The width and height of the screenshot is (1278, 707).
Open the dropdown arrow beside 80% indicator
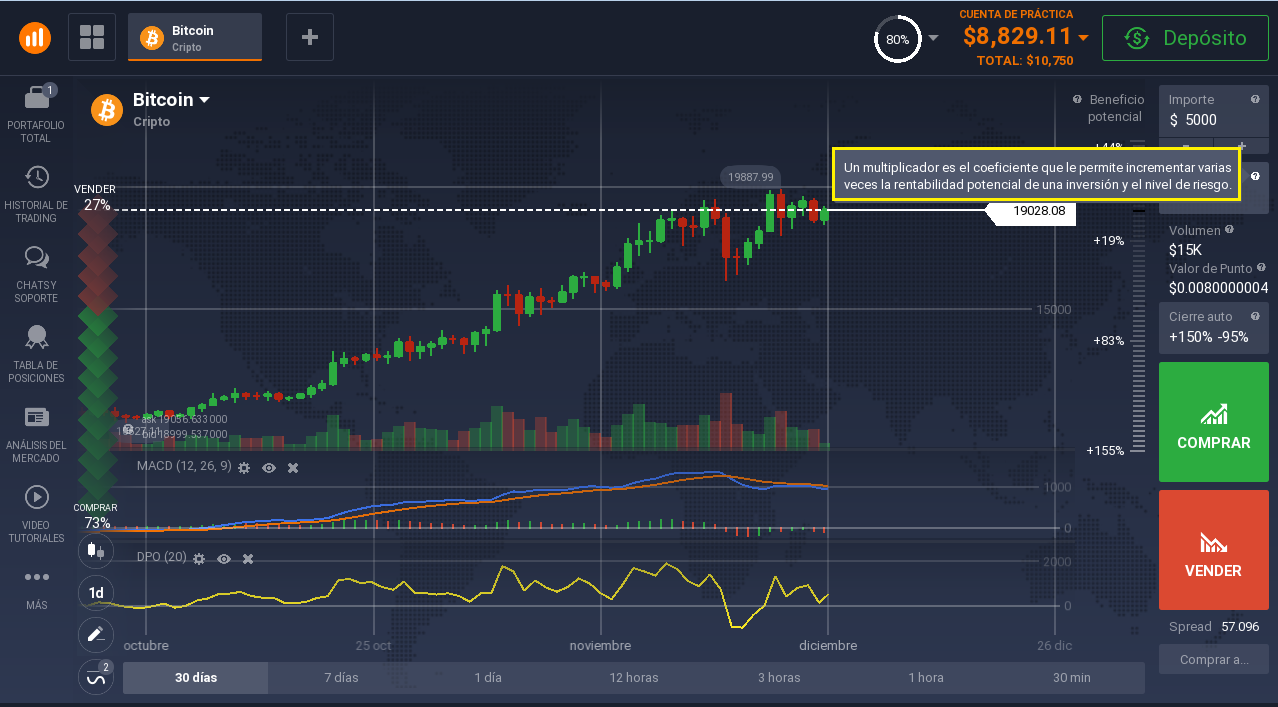(933, 38)
